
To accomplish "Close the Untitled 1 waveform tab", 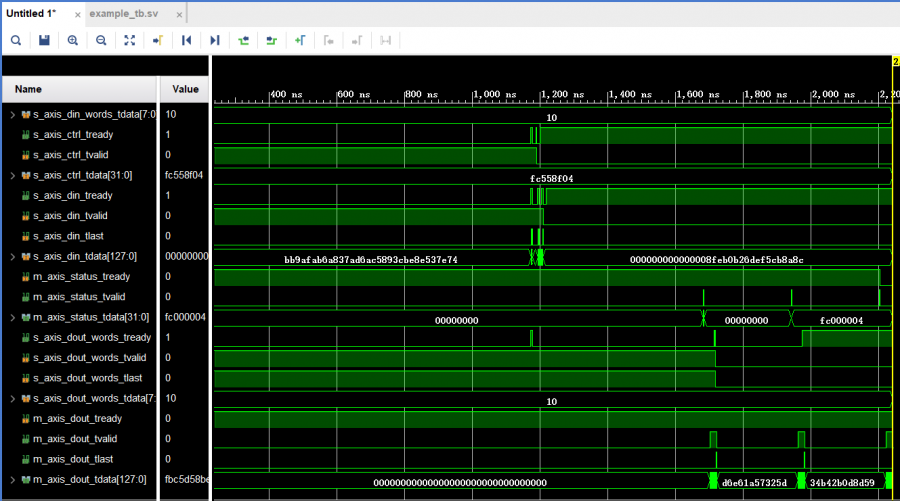I will pyautogui.click(x=78, y=15).
